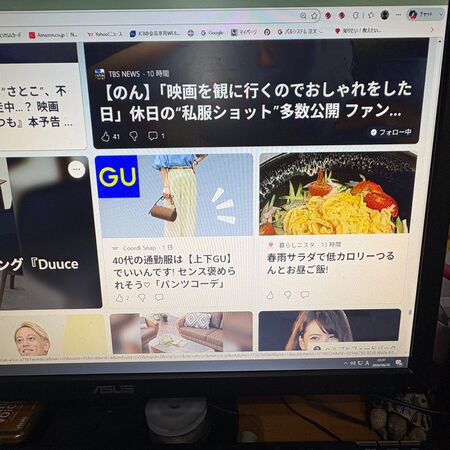Open the browser profile avatar
450x450 pixels.
(385, 15)
